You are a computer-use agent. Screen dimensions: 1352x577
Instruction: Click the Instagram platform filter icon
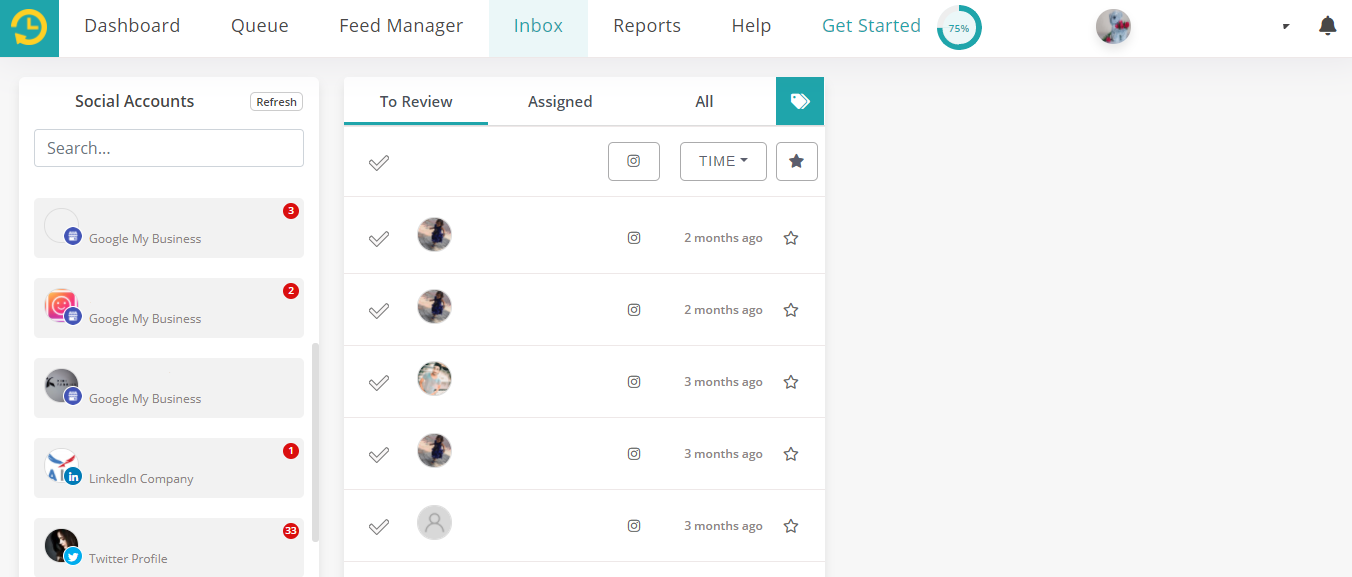(633, 161)
